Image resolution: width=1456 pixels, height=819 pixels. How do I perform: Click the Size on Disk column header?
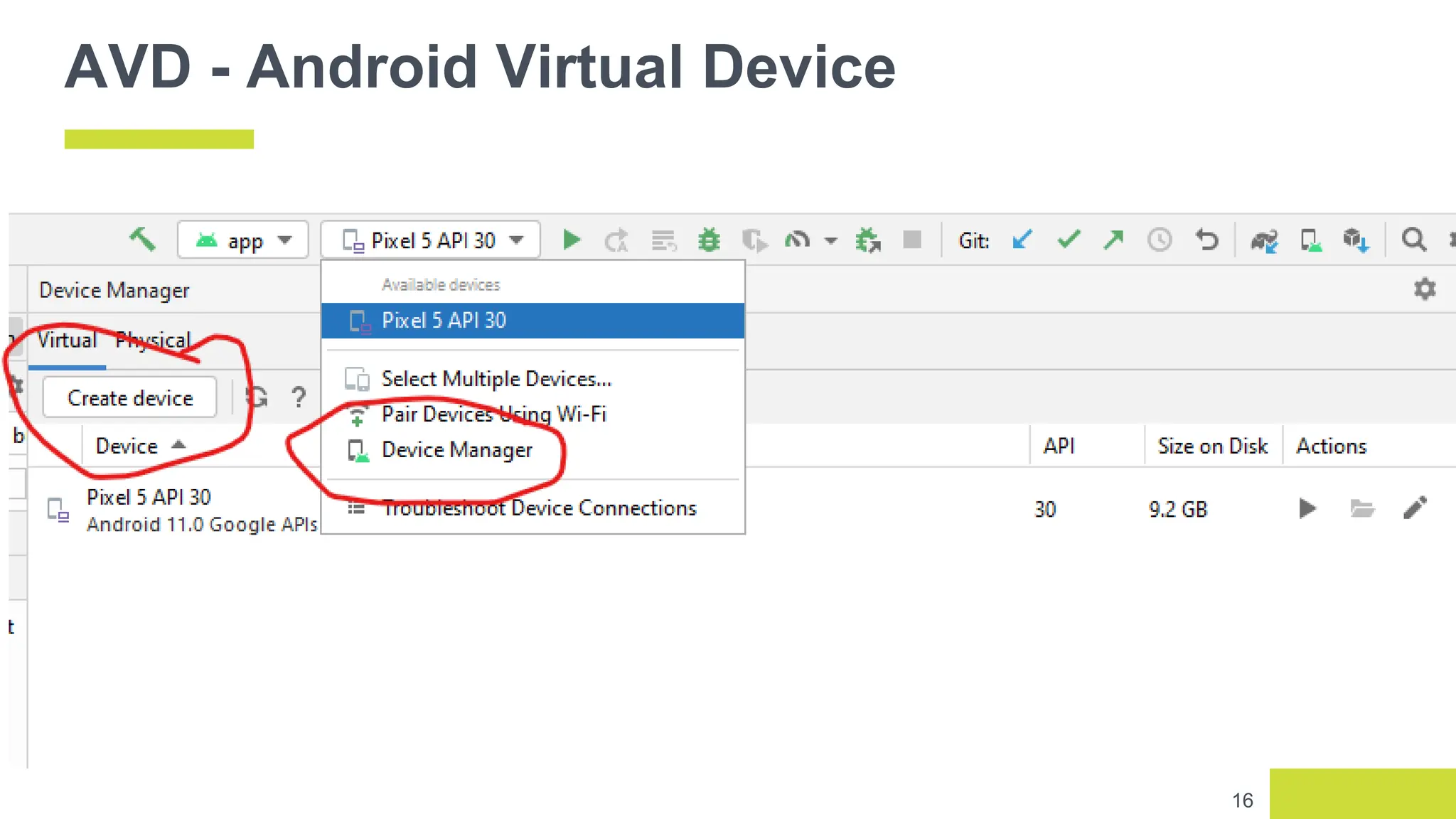[1212, 446]
